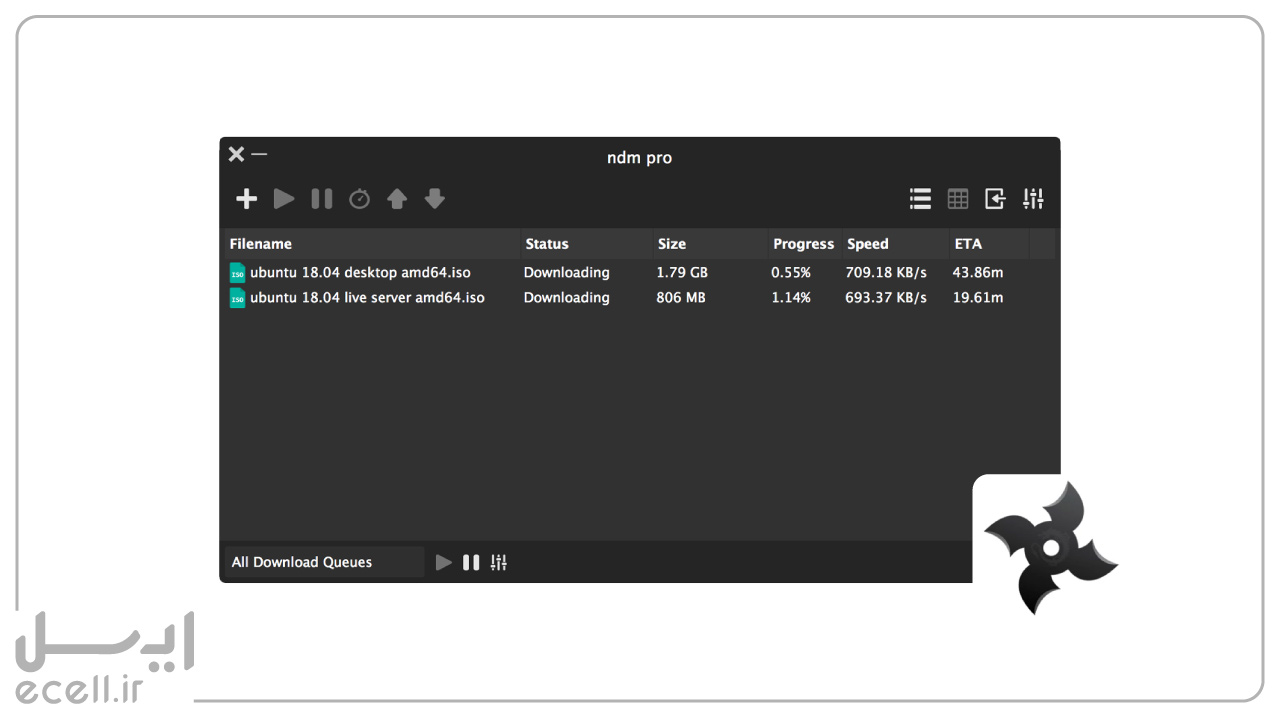This screenshot has width=1280, height=720.
Task: Move download up in queue arrow
Action: coord(397,199)
